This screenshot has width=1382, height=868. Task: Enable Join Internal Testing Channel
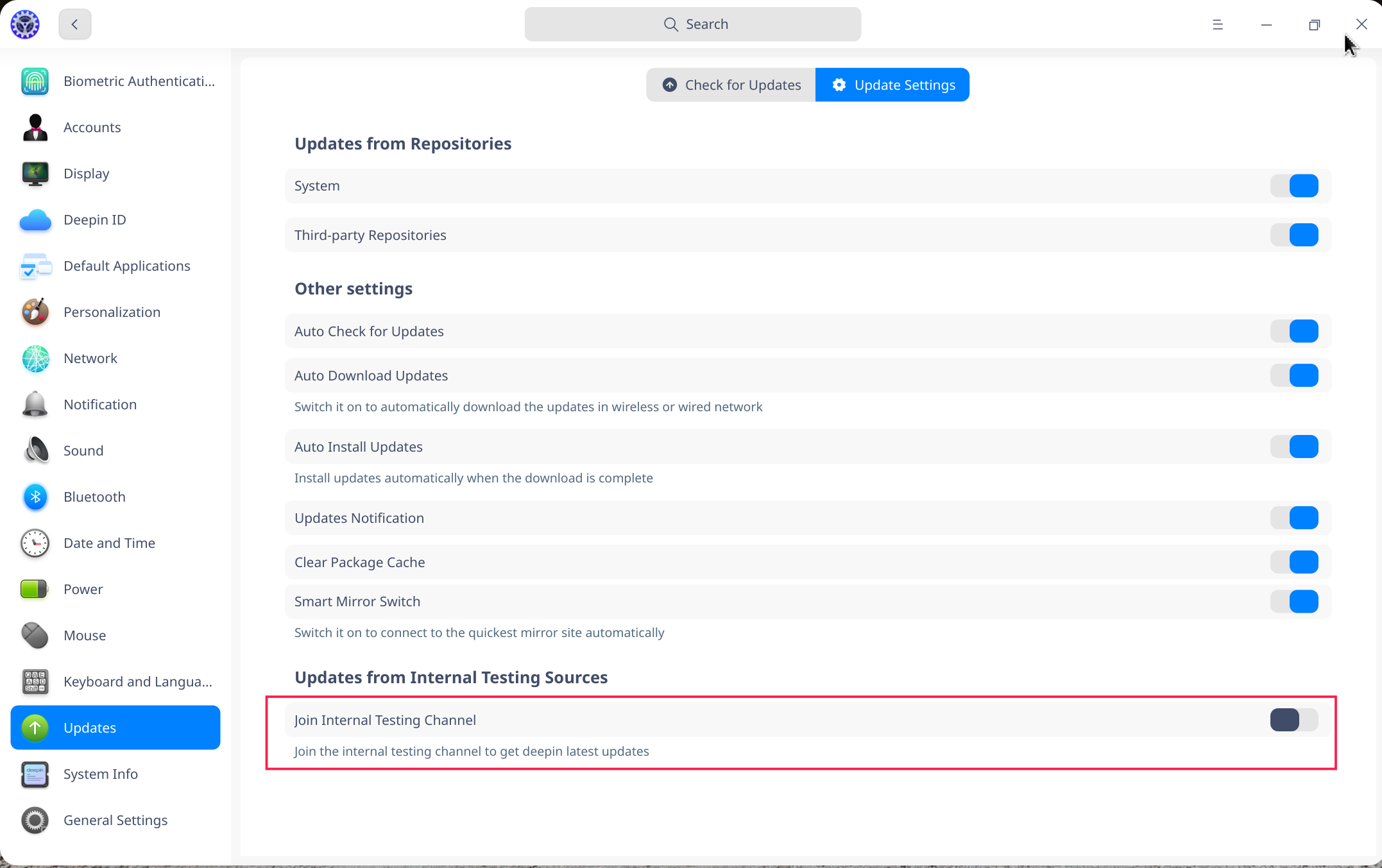click(1294, 720)
